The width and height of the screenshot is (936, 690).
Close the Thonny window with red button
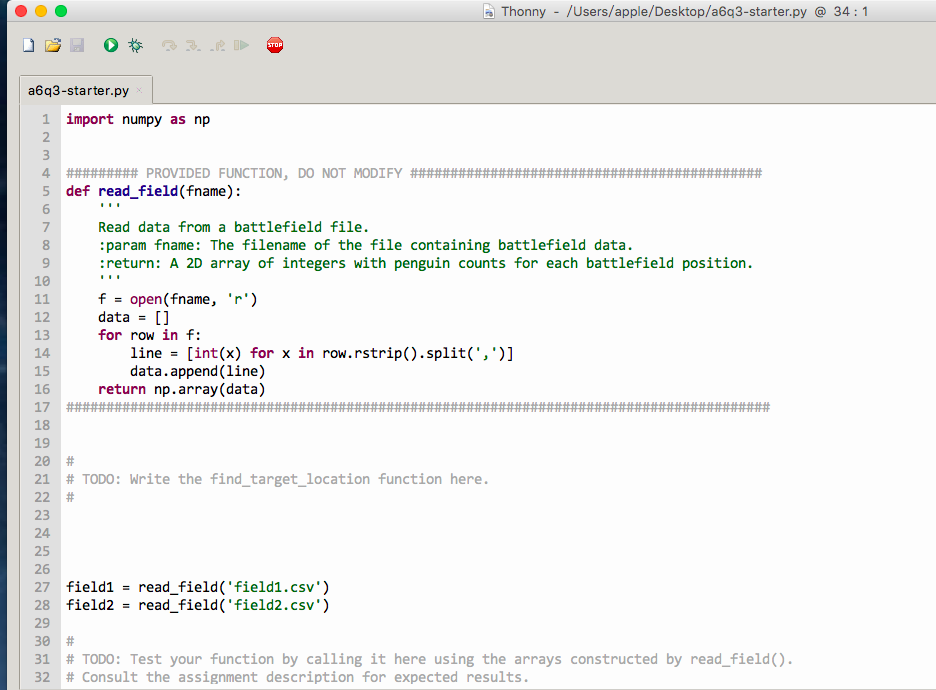pos(21,11)
